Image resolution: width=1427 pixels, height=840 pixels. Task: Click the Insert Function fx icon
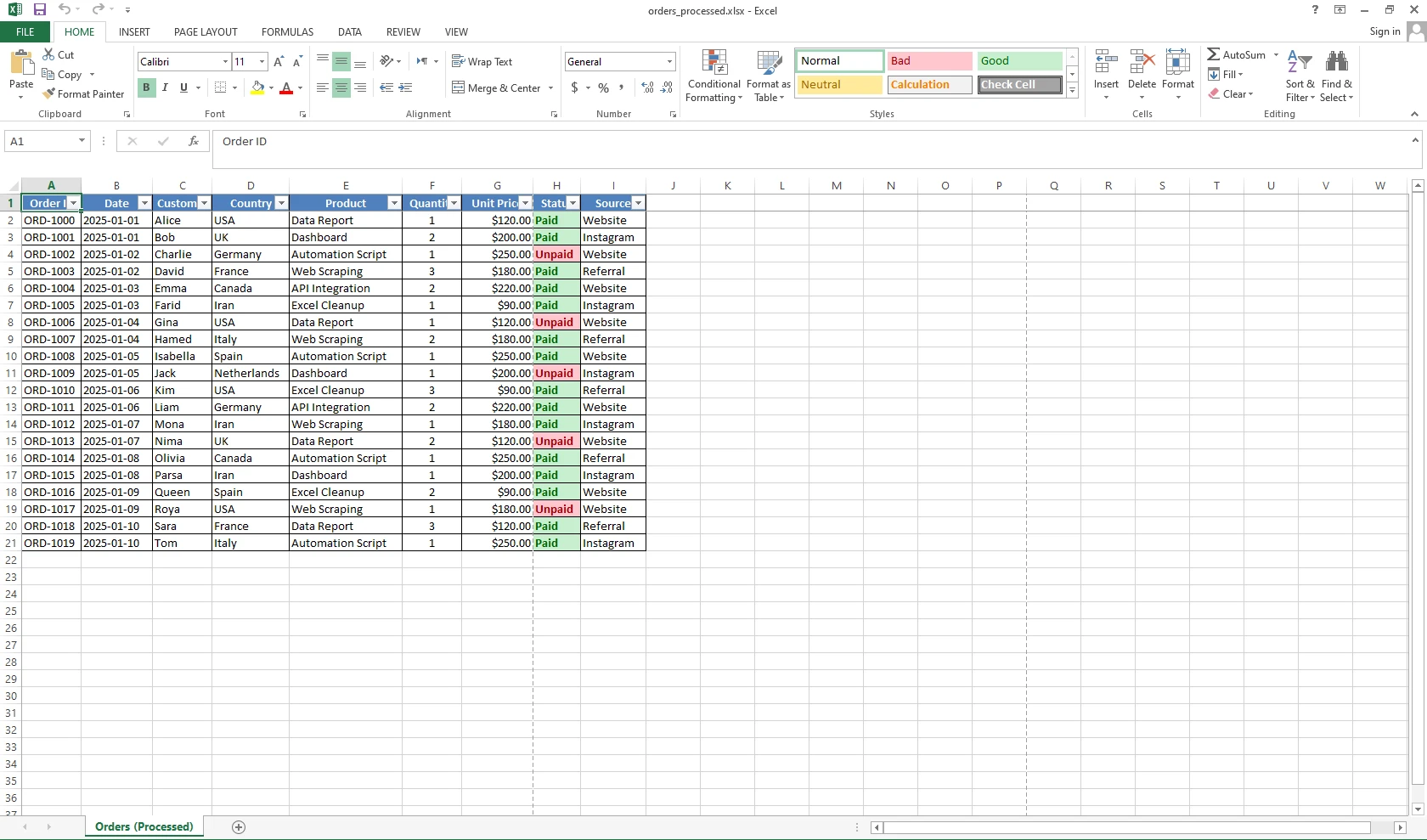194,142
